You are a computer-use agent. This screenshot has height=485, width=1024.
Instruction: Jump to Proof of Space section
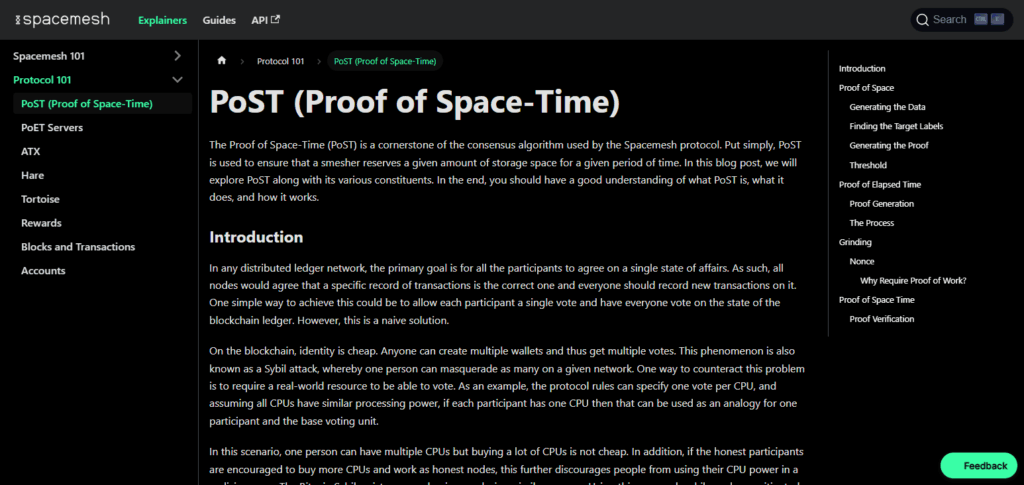click(866, 87)
